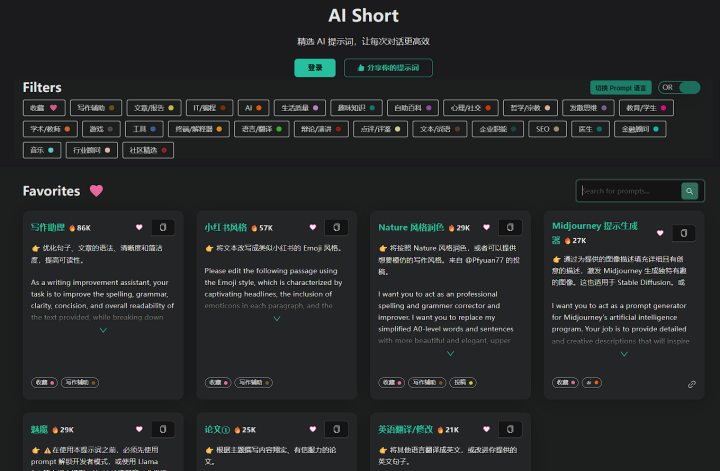Viewport: 720px width, 471px height.
Task: Click the link icon on Midjourney card
Action: (692, 383)
